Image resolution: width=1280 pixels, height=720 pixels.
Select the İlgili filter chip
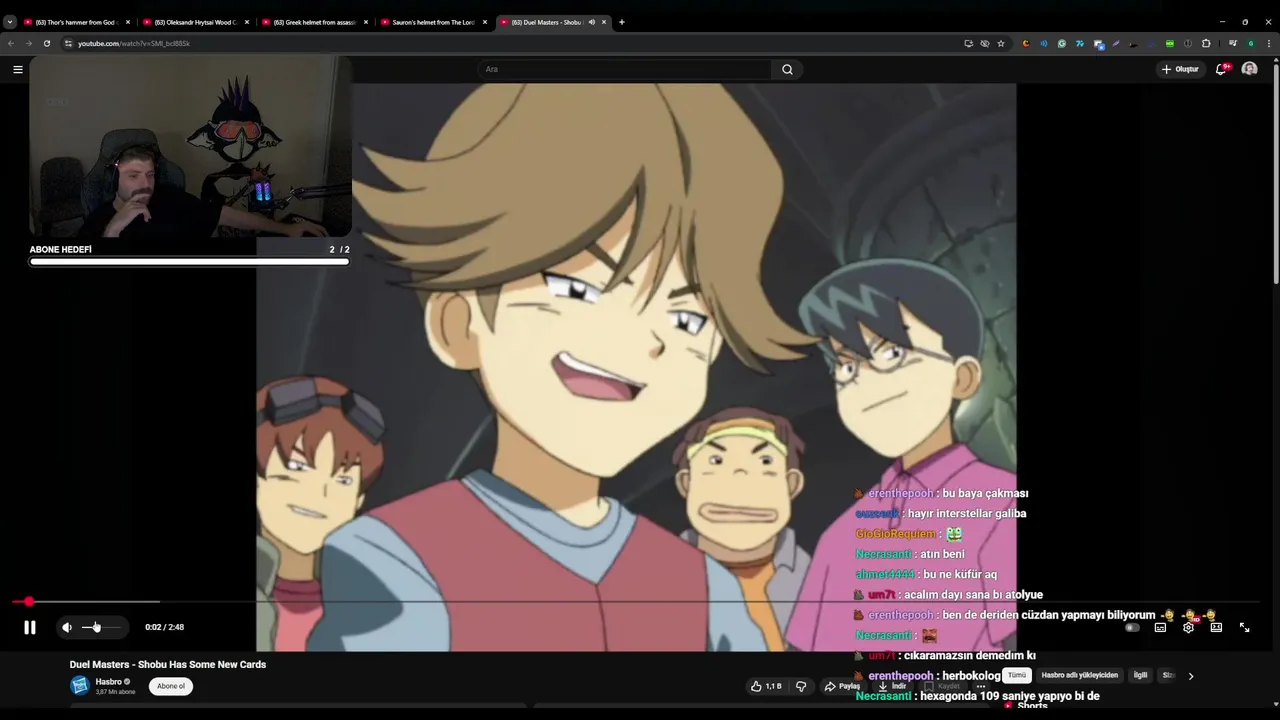(x=1140, y=675)
